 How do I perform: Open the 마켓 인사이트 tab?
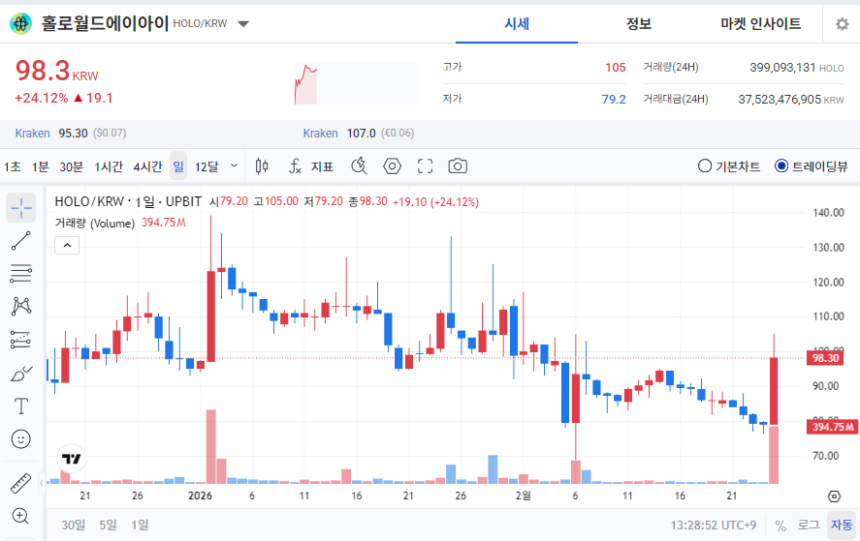click(x=761, y=24)
